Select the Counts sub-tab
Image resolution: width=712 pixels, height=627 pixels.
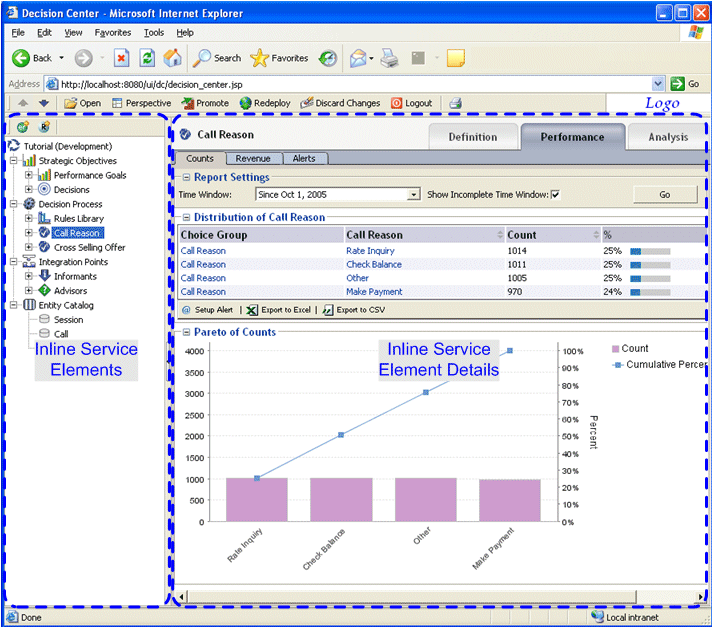click(x=200, y=158)
